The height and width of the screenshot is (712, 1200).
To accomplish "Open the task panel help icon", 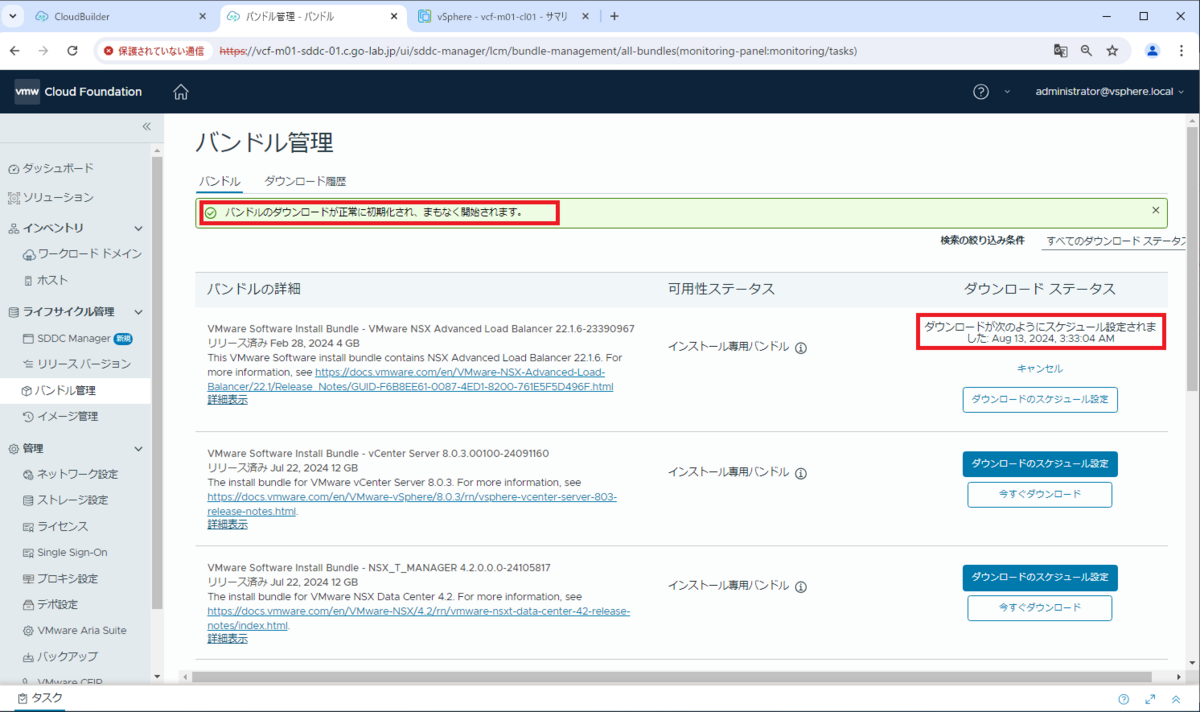I will point(1124,699).
